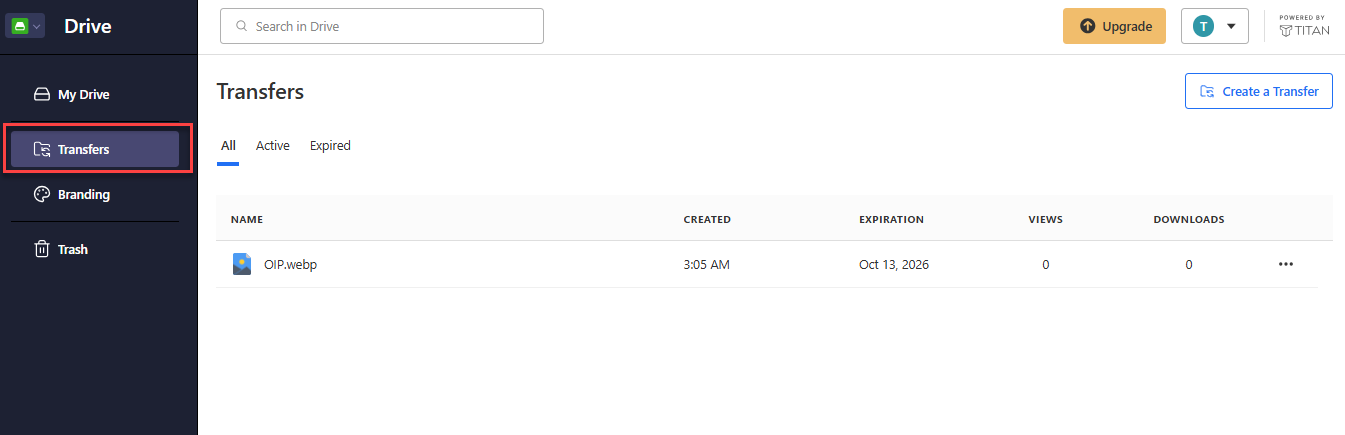Click the Transfers page heading

pos(260,91)
